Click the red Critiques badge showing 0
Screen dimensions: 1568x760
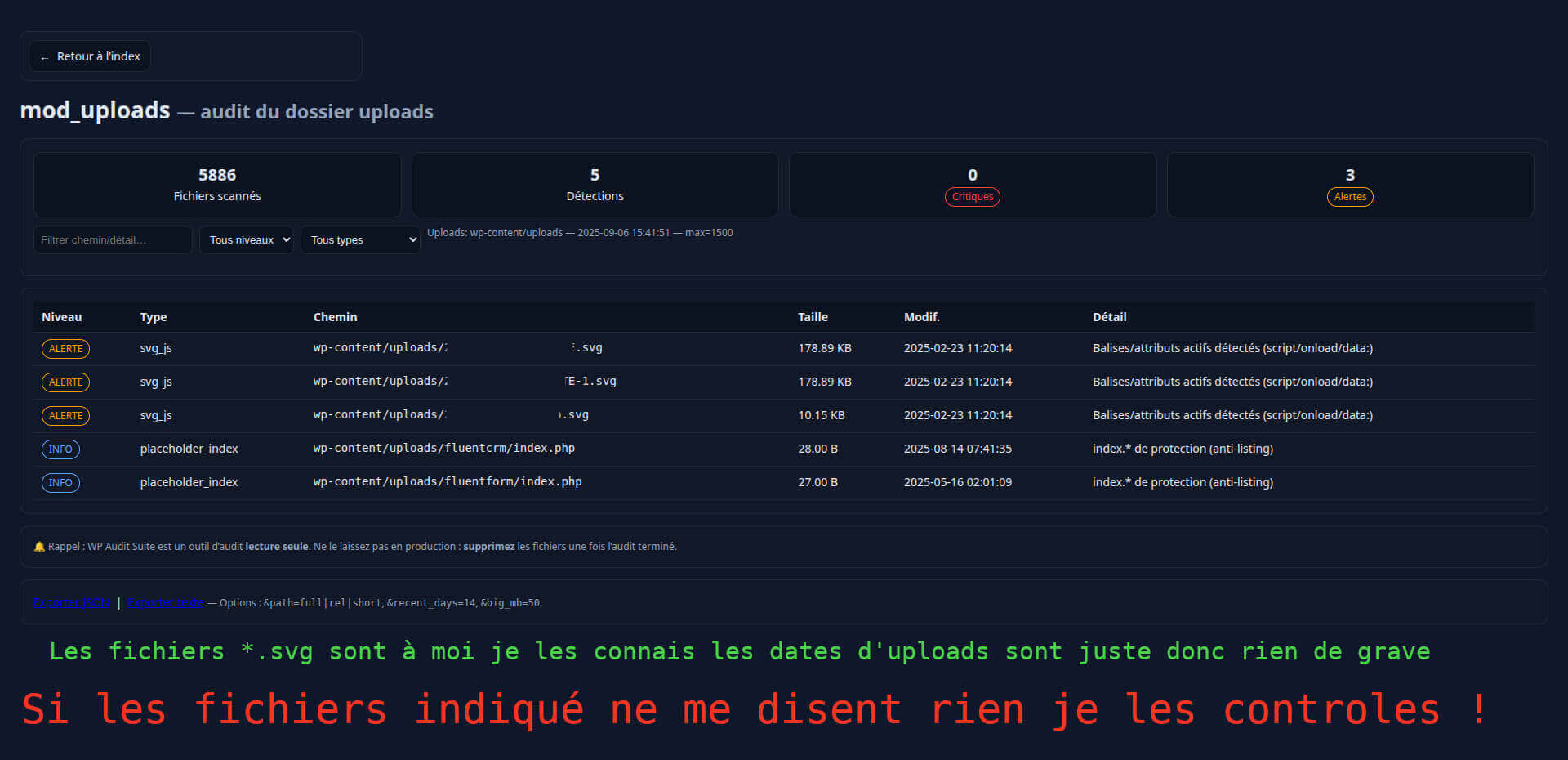coord(972,196)
